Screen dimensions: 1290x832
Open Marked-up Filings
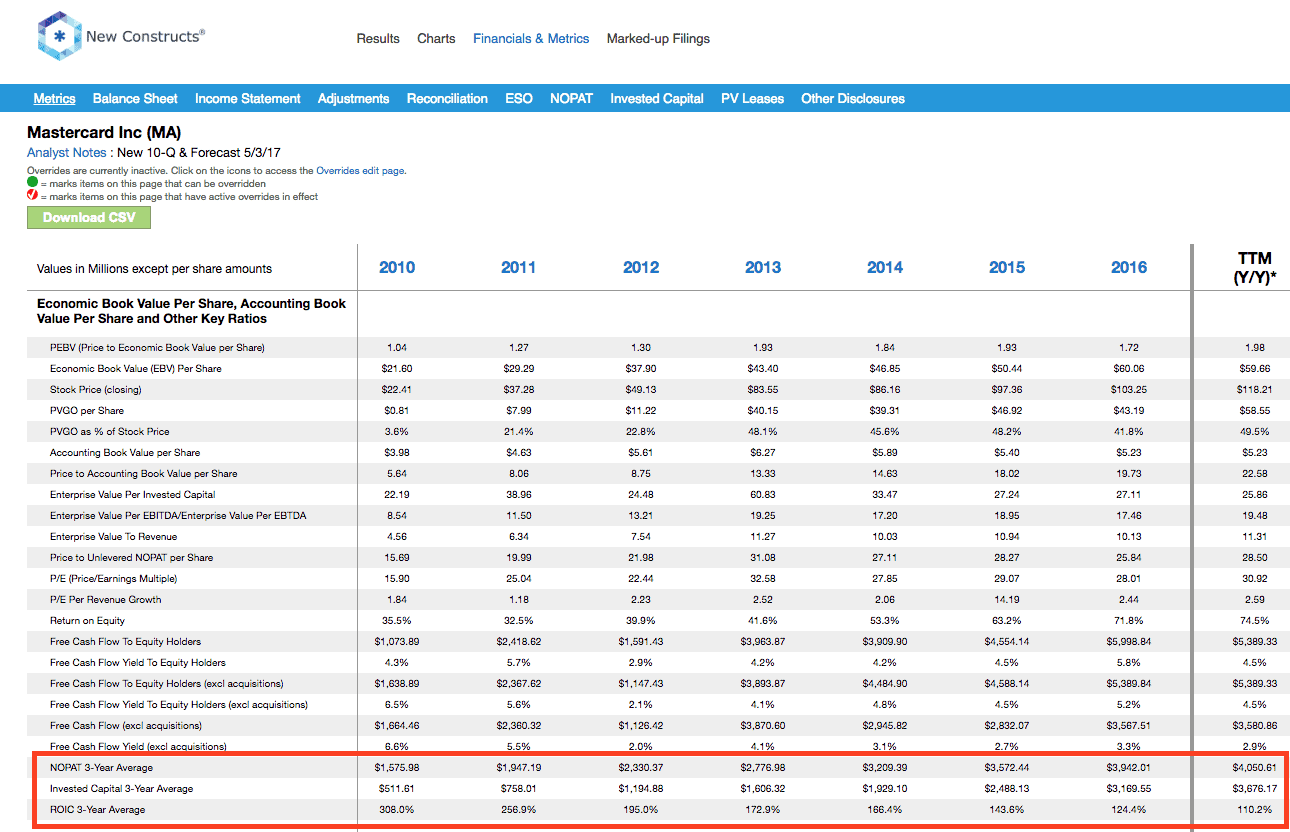click(x=658, y=39)
